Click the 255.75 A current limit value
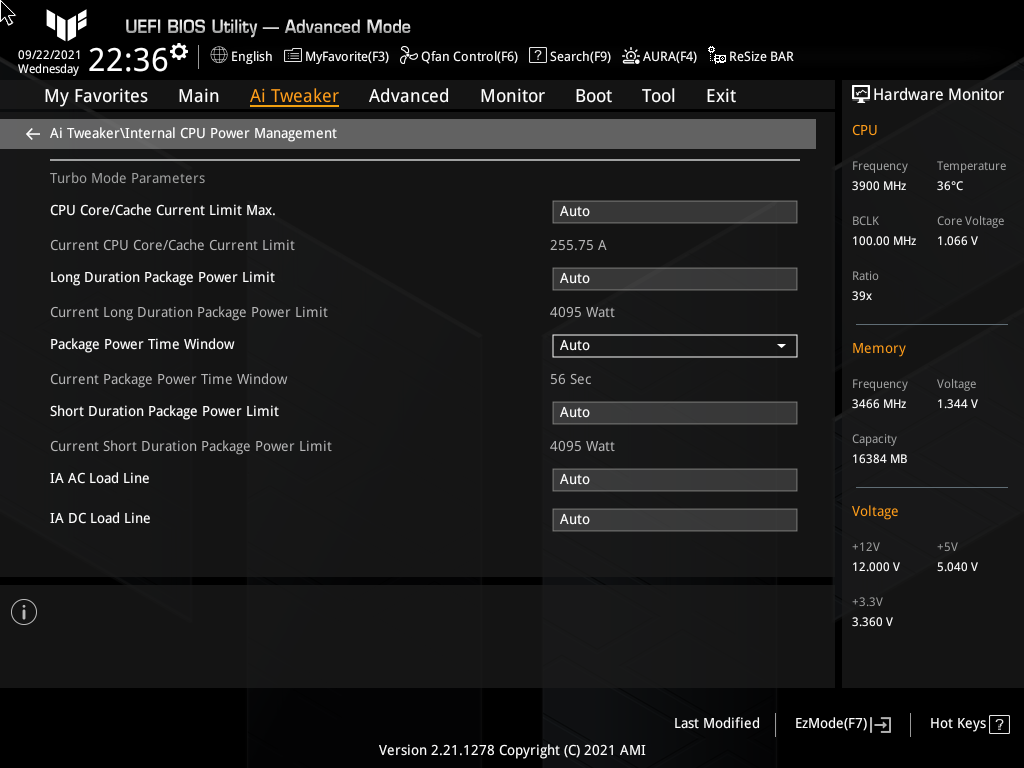Viewport: 1024px width, 768px height. coord(578,246)
